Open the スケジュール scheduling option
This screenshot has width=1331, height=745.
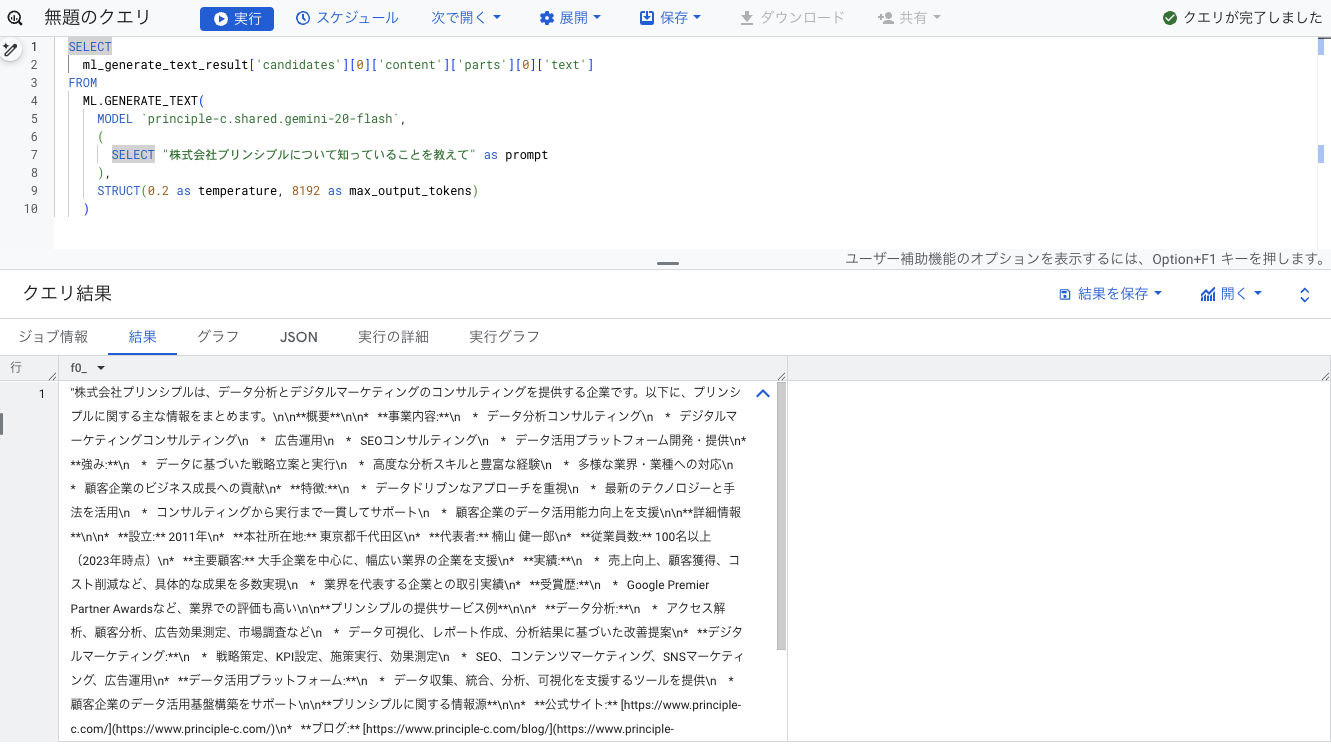tap(346, 18)
